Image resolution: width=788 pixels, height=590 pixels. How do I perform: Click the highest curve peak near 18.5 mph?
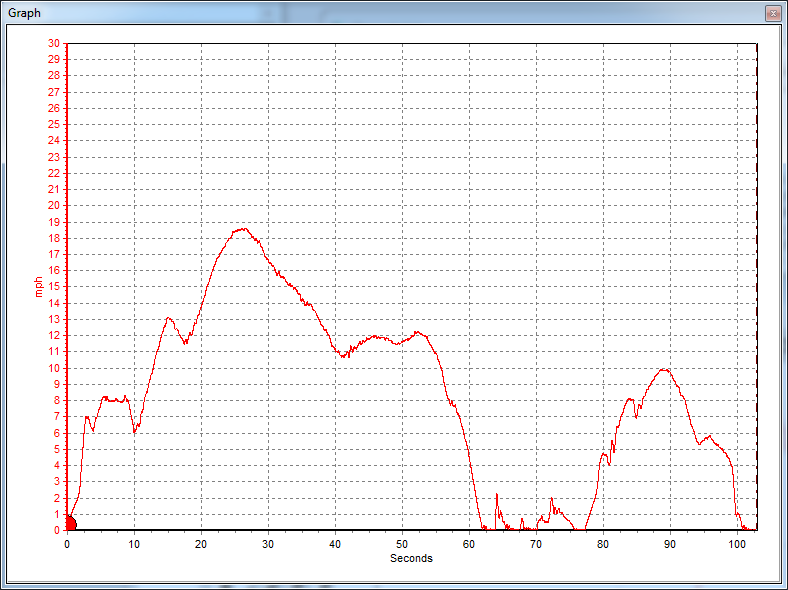point(241,229)
